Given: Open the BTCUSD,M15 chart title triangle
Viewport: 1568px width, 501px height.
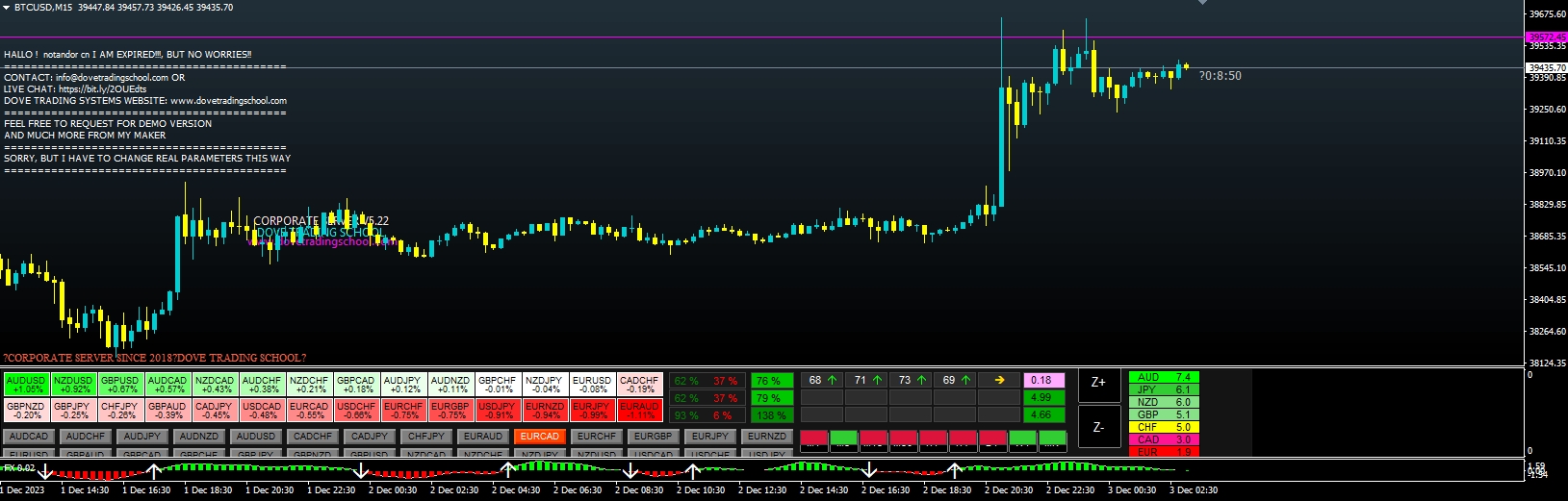Looking at the screenshot, I should pos(7,7).
